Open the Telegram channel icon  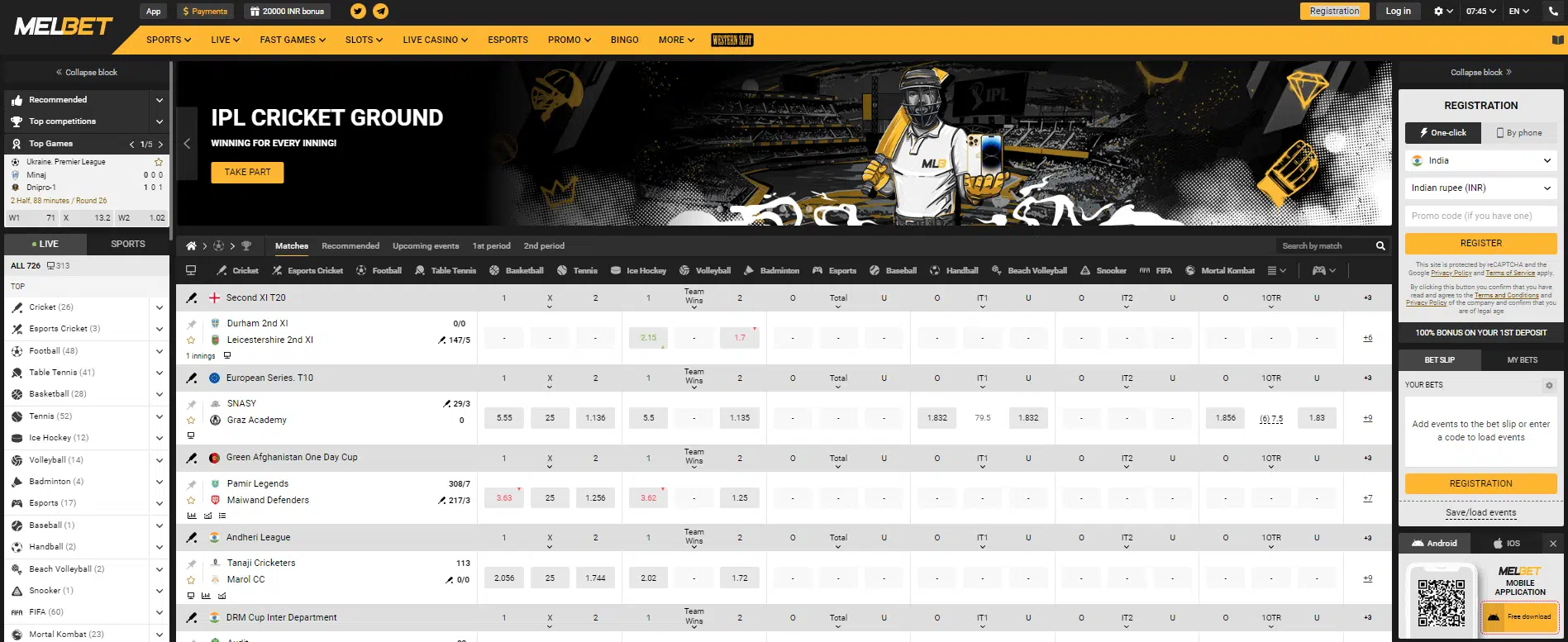click(380, 11)
